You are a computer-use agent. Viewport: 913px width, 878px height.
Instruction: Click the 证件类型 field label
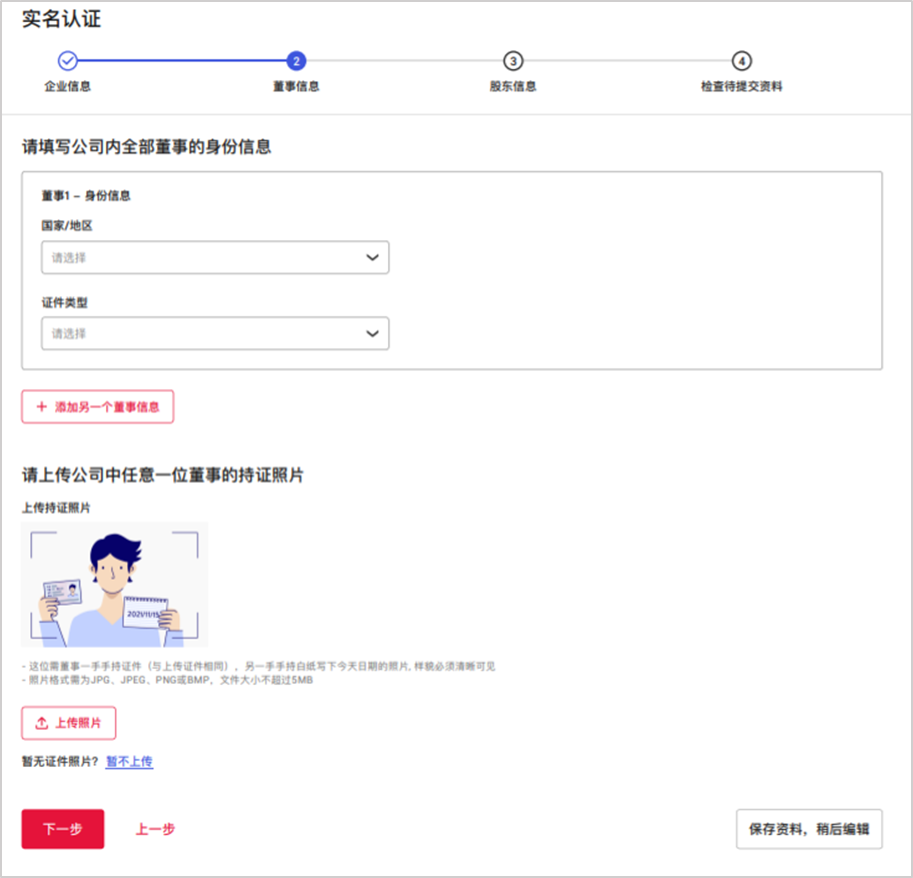coord(65,303)
